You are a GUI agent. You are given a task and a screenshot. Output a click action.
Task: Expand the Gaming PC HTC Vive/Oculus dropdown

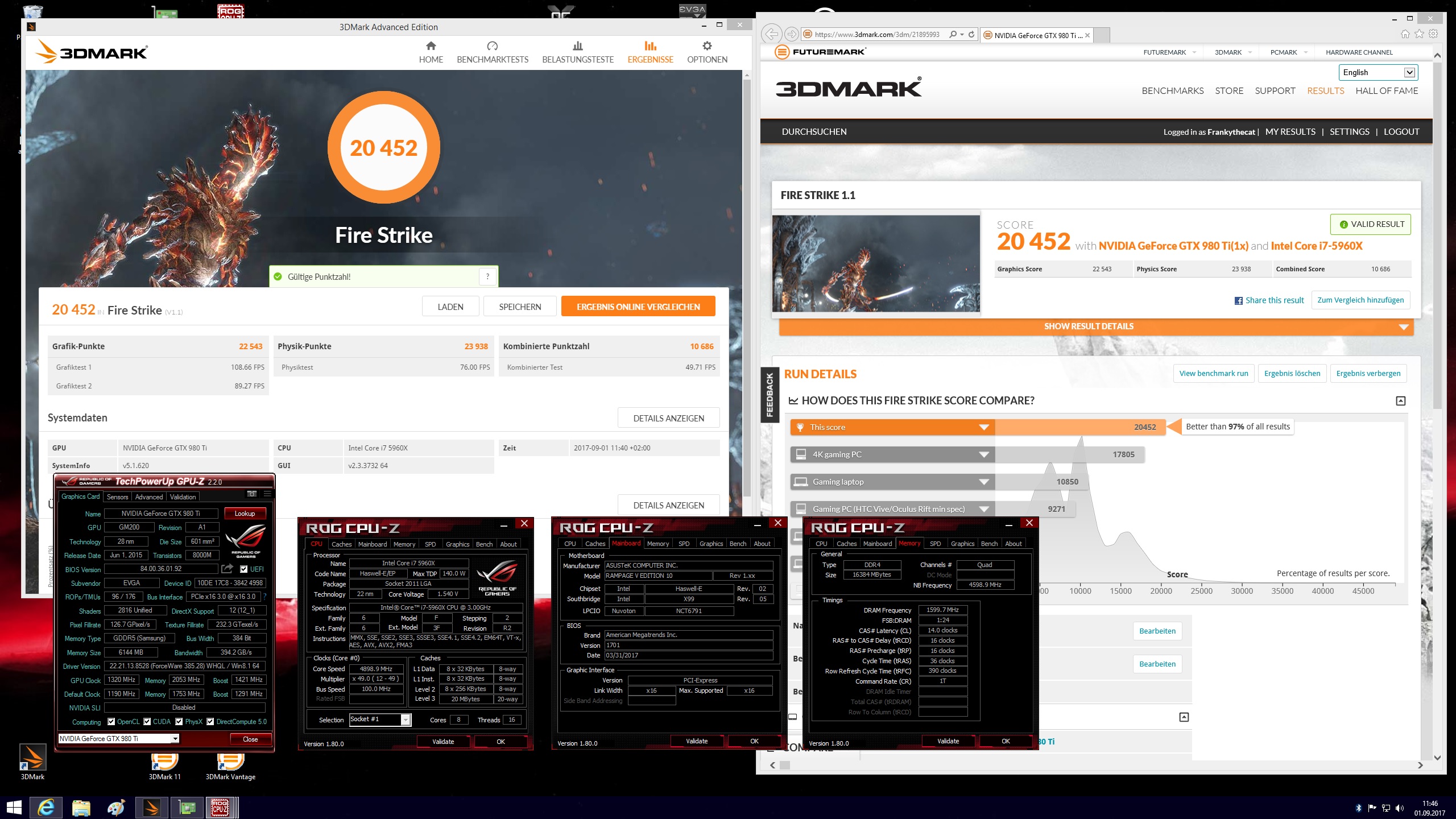(984, 509)
